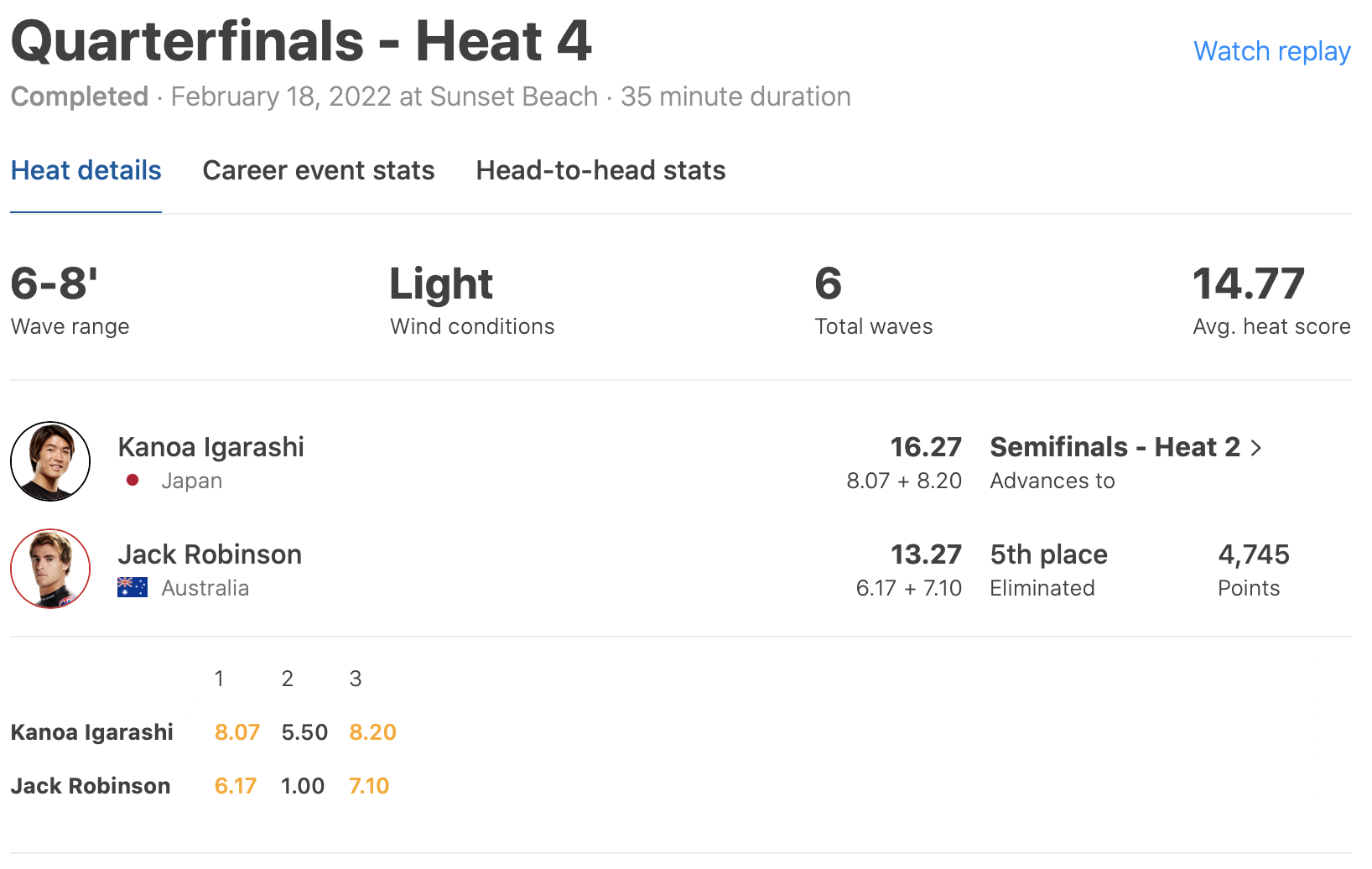Switch to Heat details tab
This screenshot has height=869, width=1372.
[x=86, y=170]
